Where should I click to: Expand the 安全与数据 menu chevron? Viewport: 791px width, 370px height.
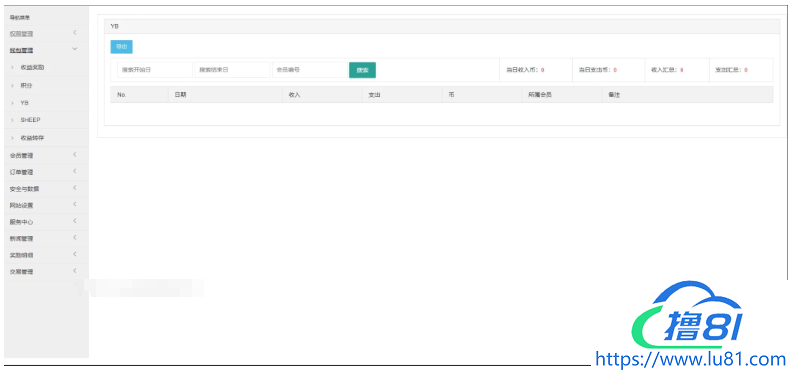(x=75, y=188)
